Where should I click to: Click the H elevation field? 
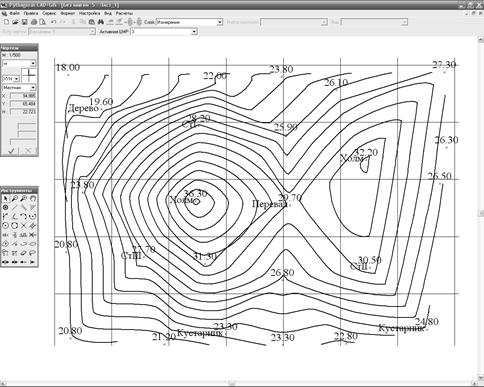point(23,112)
